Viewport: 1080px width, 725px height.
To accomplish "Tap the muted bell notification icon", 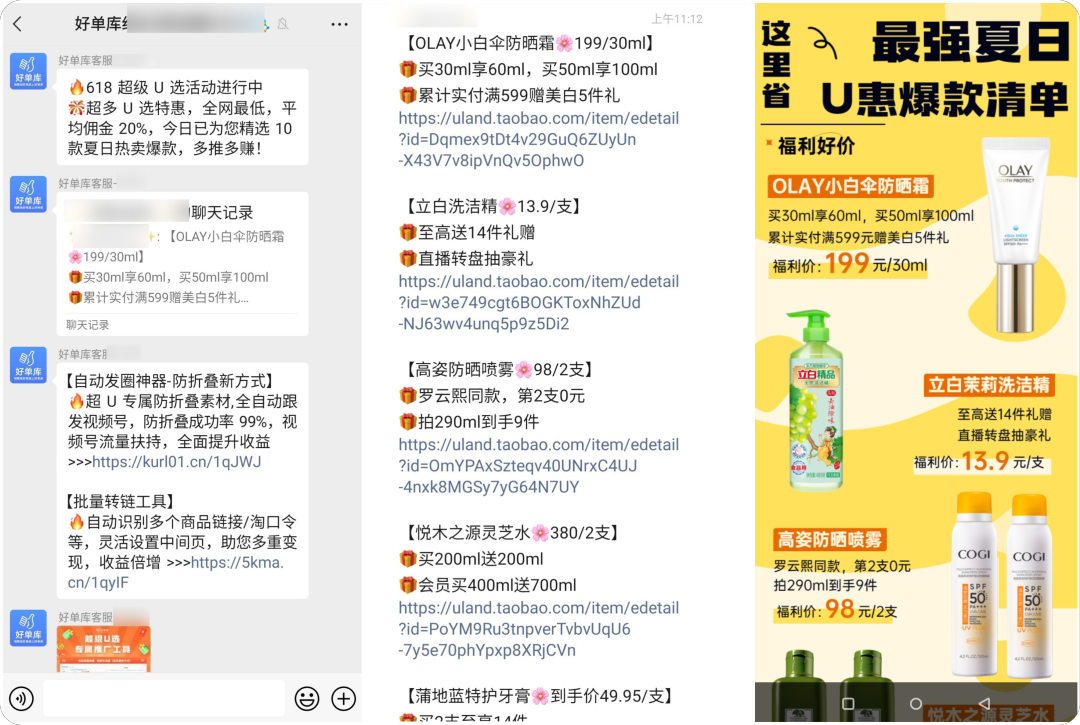I will [282, 24].
